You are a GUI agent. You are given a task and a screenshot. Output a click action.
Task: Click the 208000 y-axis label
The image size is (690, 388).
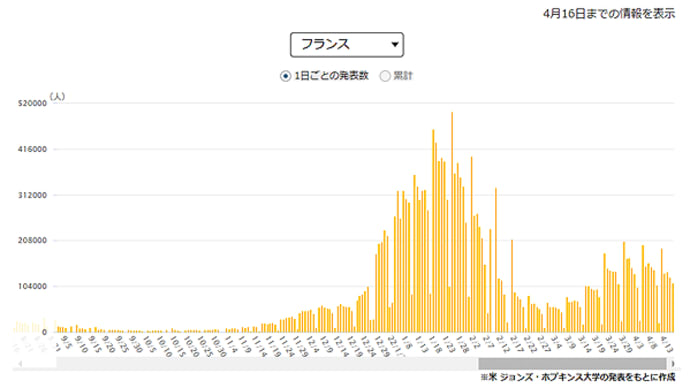click(x=32, y=241)
